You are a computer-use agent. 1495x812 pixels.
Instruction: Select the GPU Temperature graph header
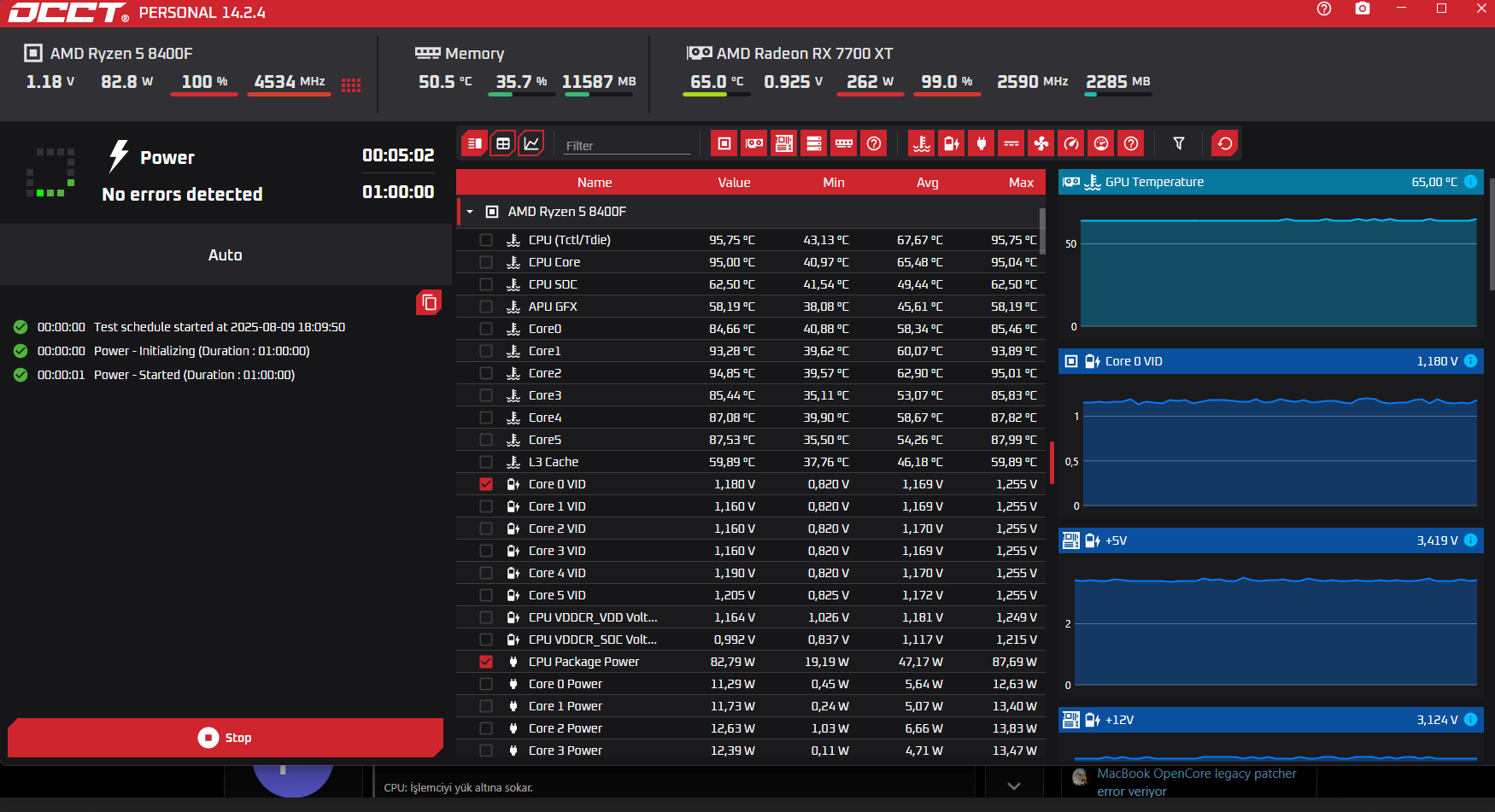click(x=1271, y=182)
